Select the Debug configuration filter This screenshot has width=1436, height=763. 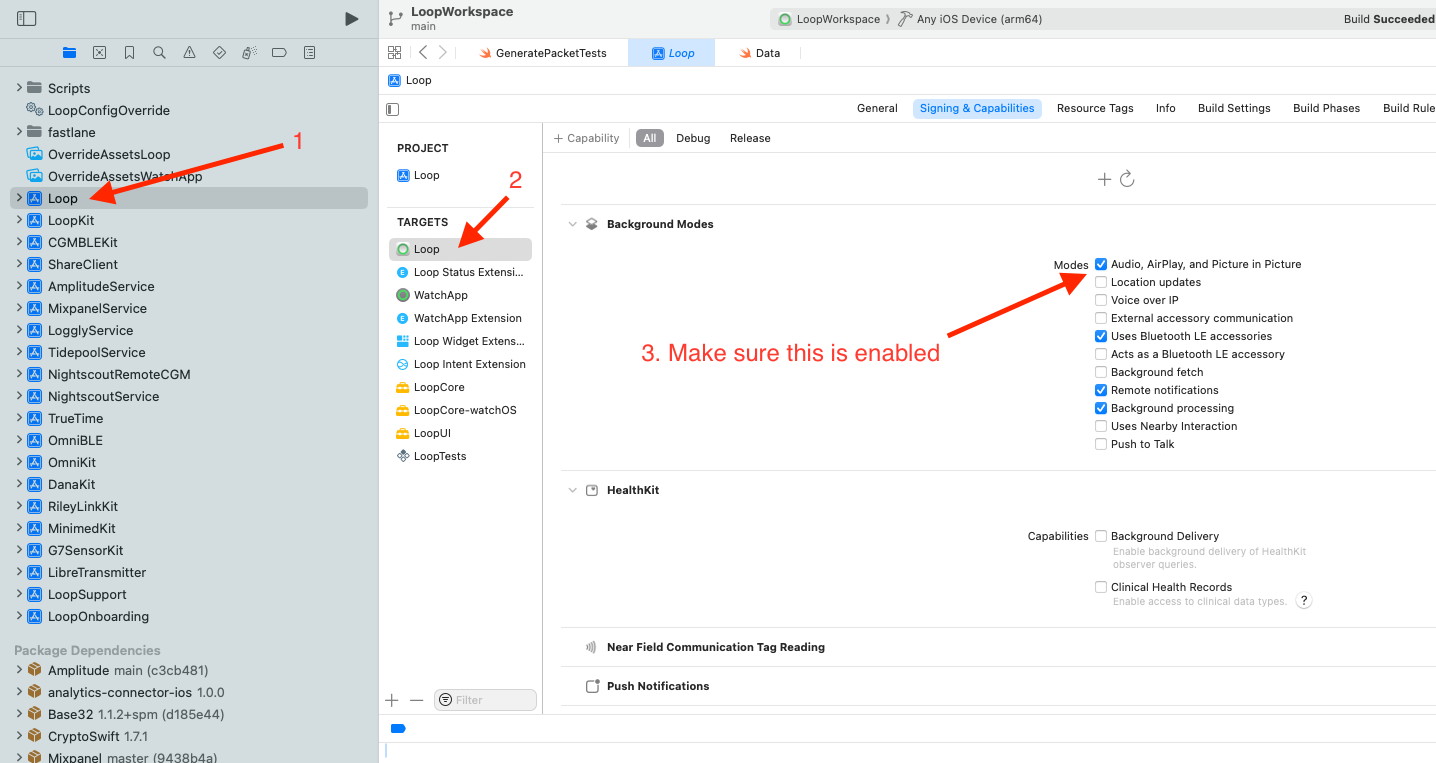click(x=693, y=138)
